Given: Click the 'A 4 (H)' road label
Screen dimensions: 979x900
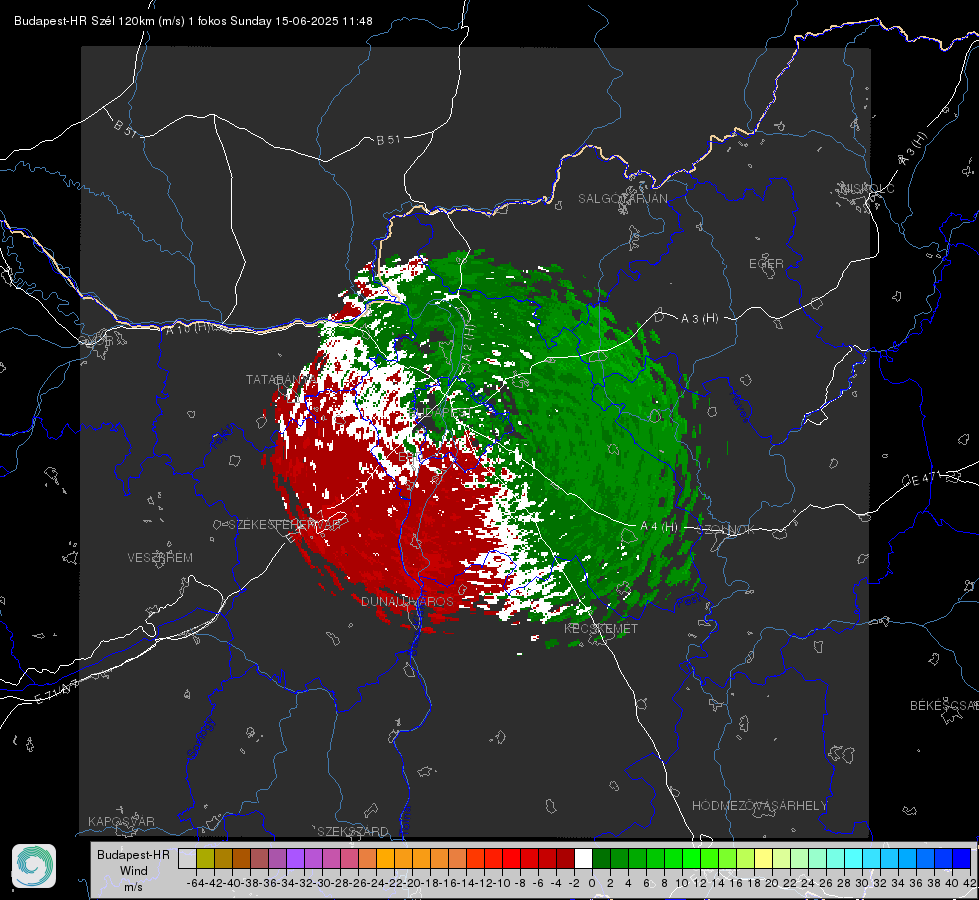Looking at the screenshot, I should (x=659, y=527).
